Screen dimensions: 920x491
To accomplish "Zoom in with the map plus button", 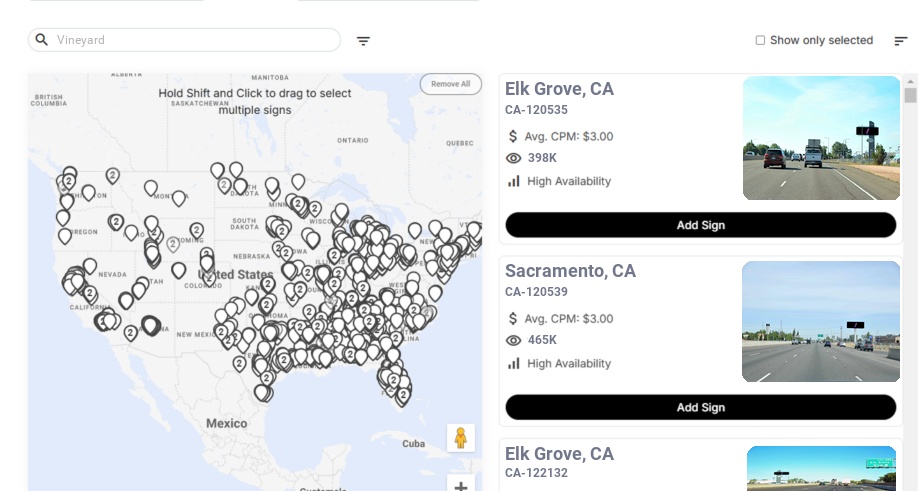I will point(460,486).
